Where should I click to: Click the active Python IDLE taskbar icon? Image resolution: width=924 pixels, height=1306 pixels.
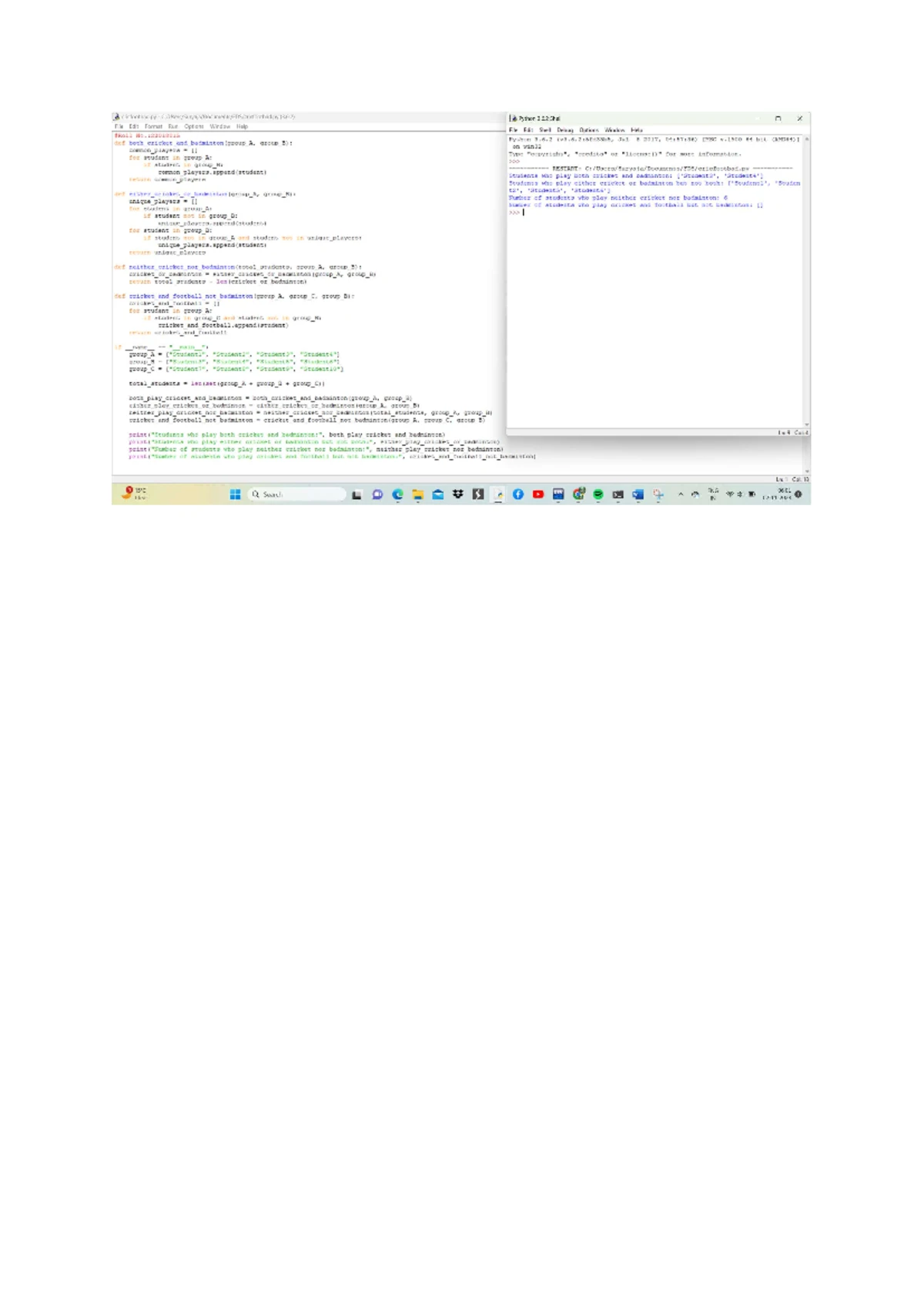498,494
